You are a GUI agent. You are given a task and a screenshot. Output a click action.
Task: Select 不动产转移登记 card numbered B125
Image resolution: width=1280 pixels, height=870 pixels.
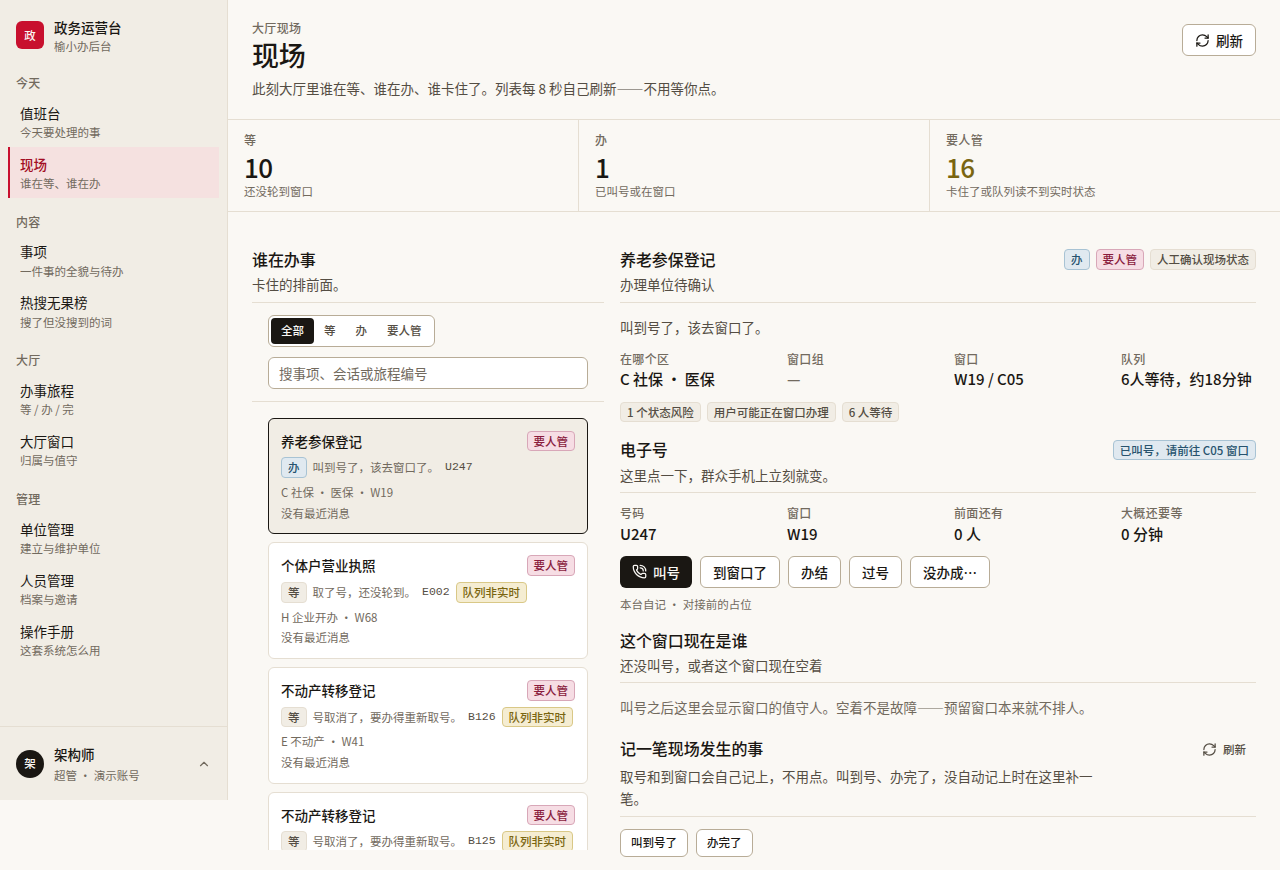428,821
